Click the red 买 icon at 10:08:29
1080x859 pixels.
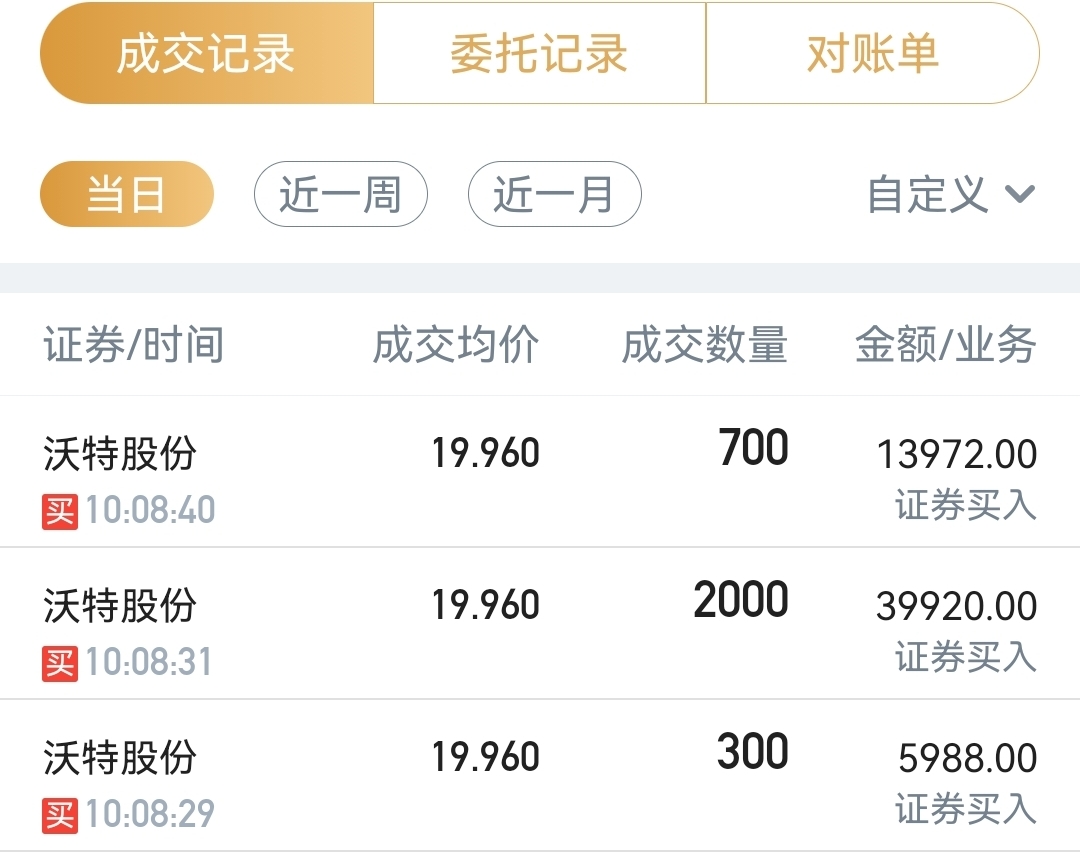[59, 815]
